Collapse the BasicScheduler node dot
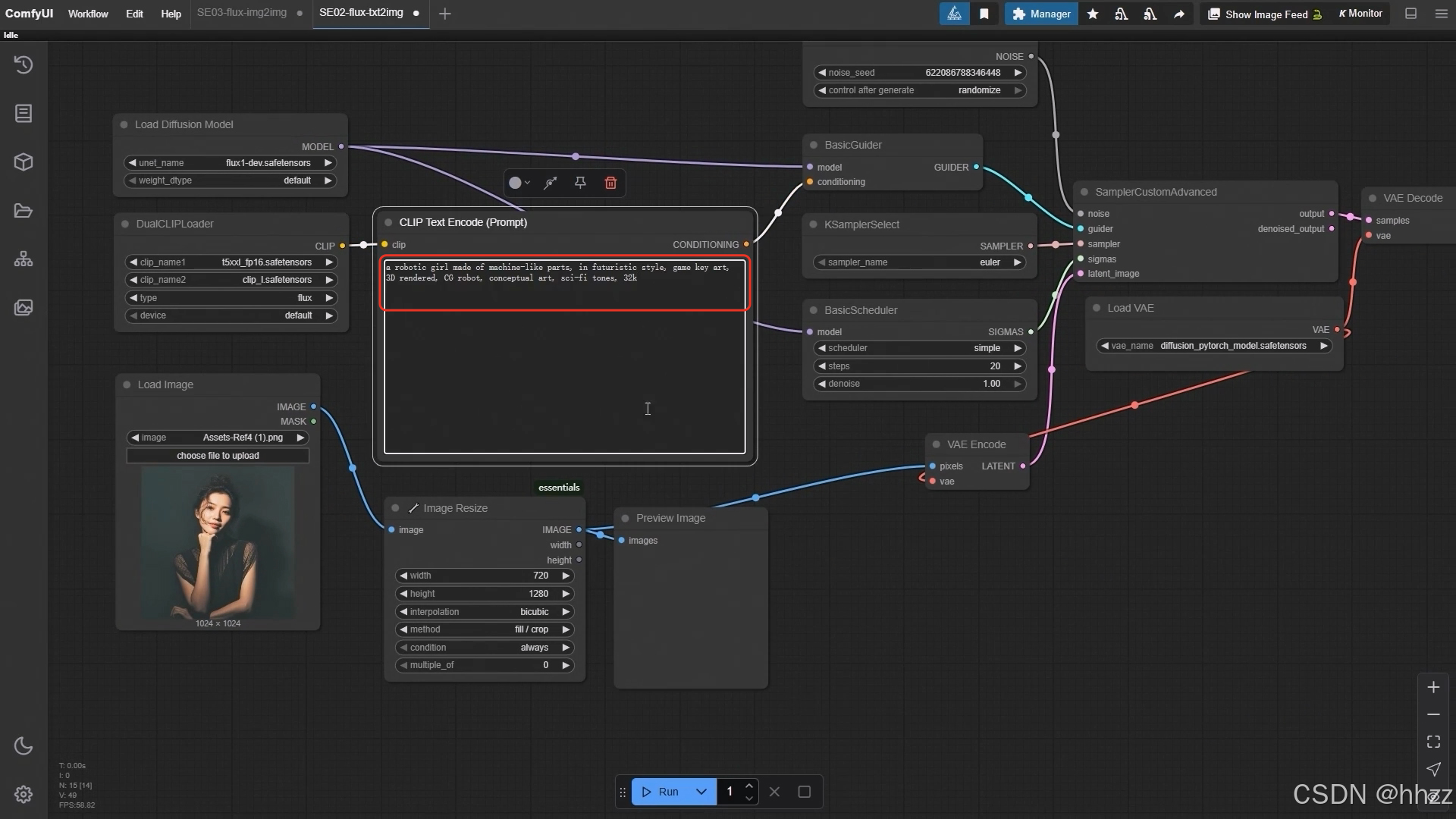The image size is (1456, 819). [814, 310]
